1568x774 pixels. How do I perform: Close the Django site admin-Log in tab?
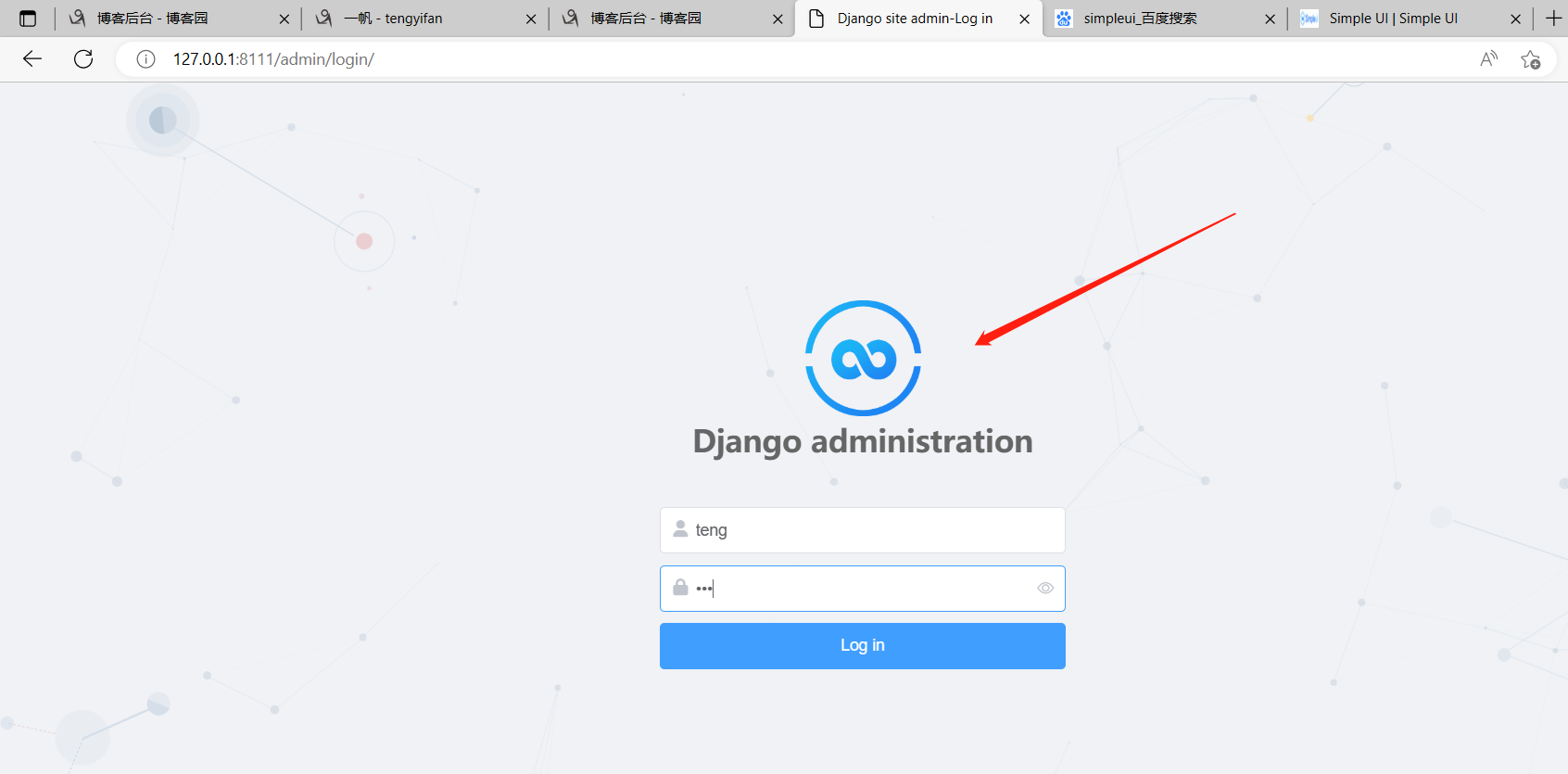[1024, 19]
